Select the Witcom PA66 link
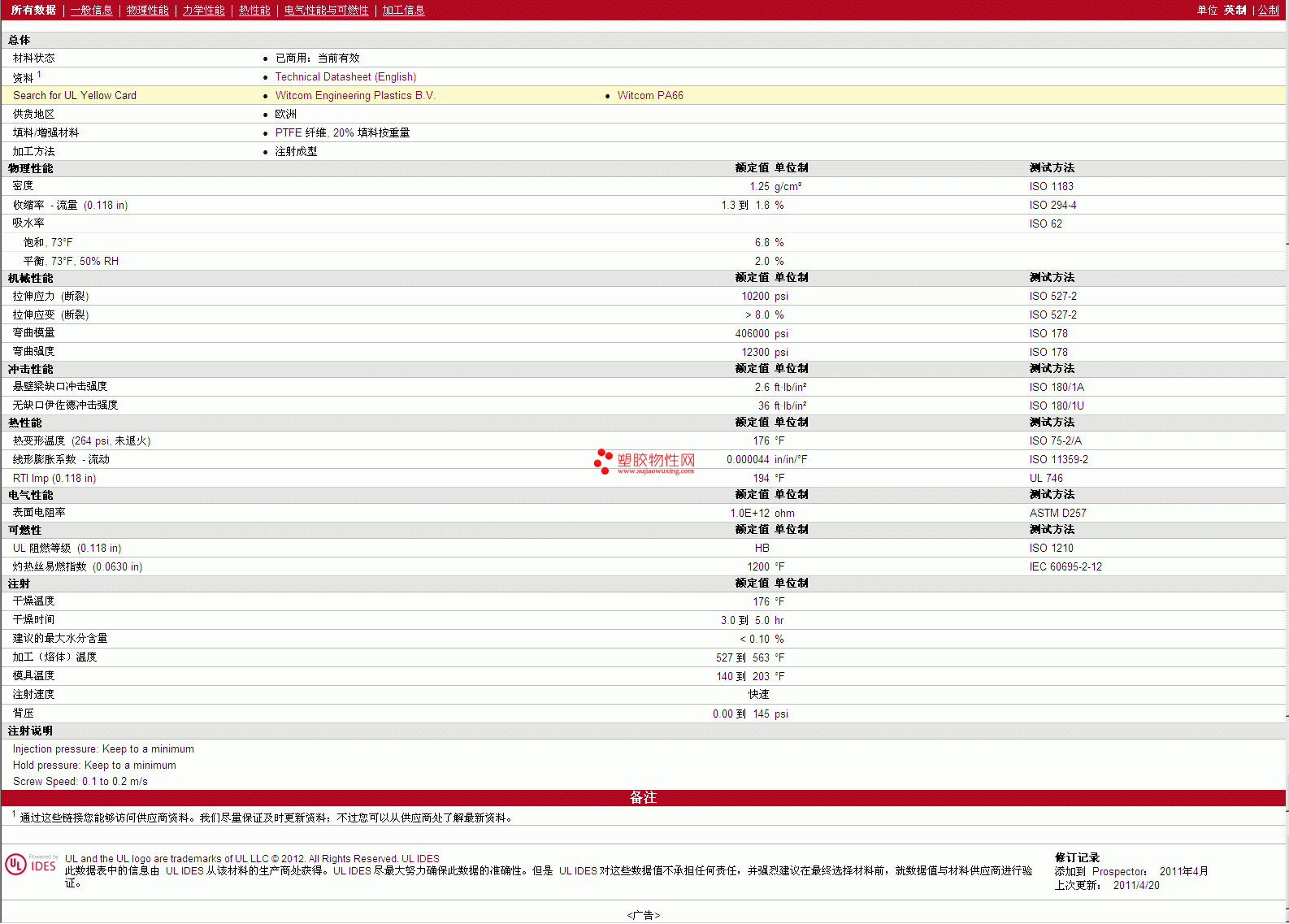The image size is (1289, 924). pos(650,96)
